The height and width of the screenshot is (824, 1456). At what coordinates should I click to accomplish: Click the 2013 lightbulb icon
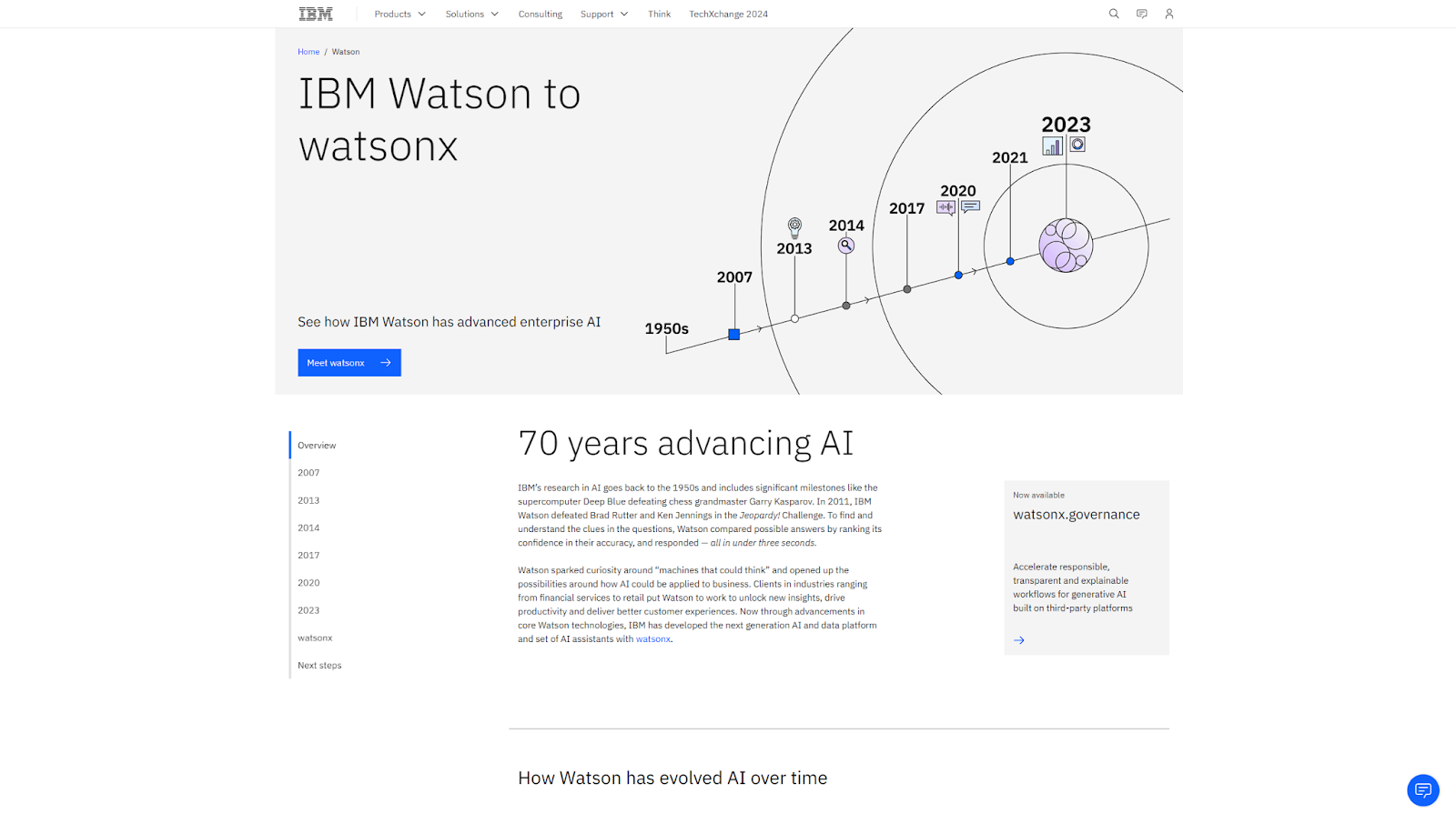pyautogui.click(x=794, y=227)
